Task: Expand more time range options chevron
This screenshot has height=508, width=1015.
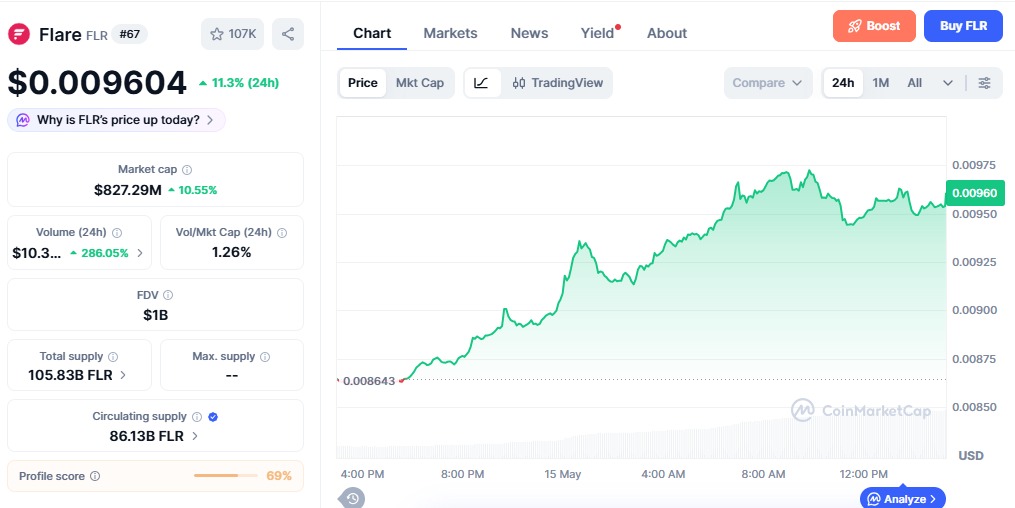Action: pos(948,83)
